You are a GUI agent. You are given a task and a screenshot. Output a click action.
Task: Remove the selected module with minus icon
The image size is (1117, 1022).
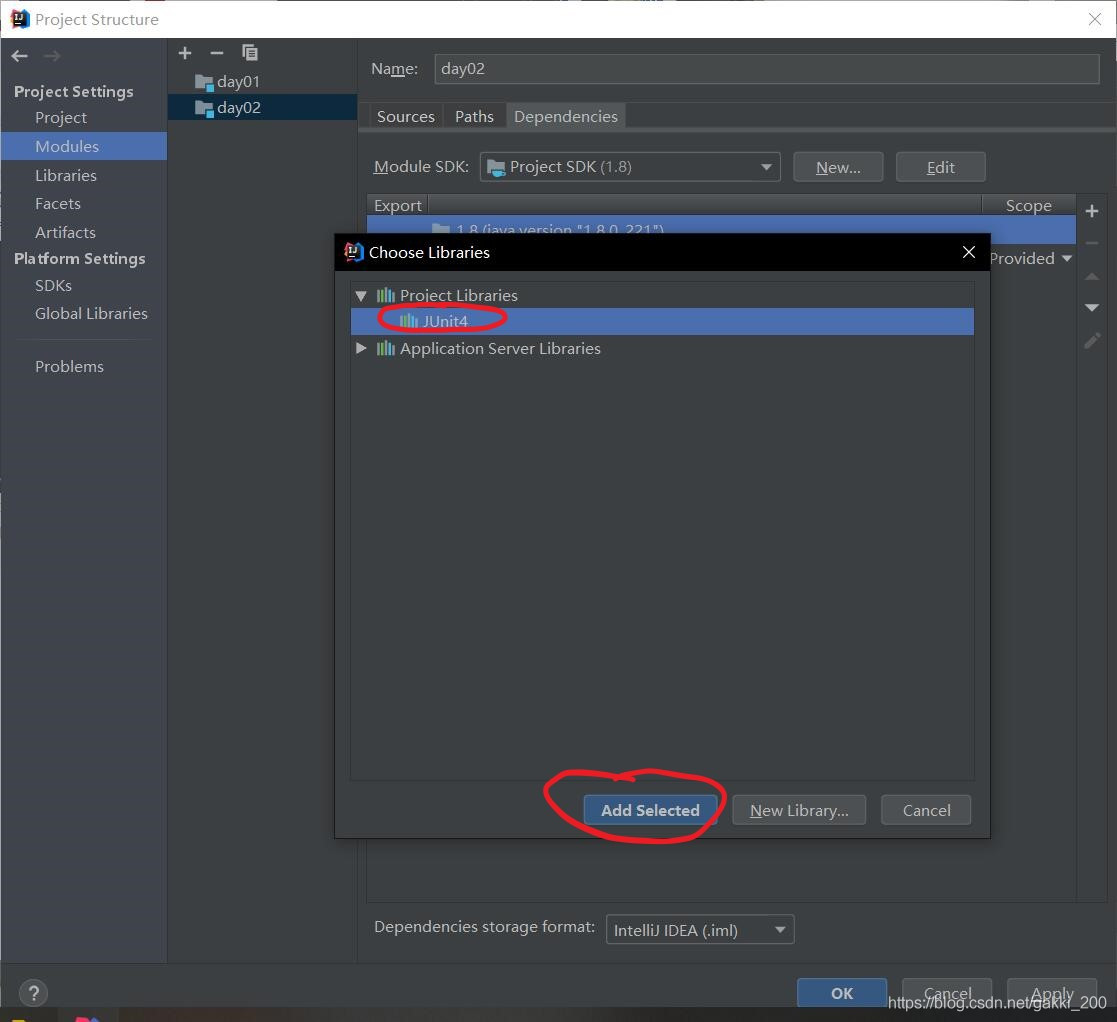click(x=217, y=53)
